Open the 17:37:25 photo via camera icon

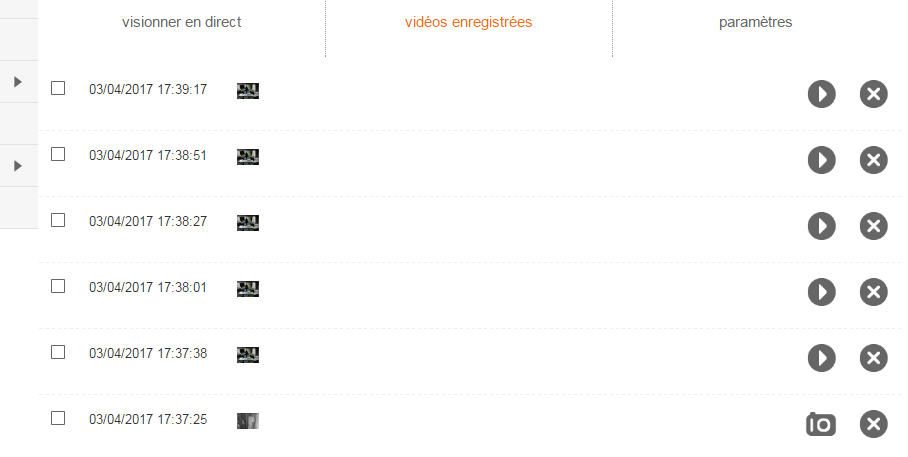pos(820,424)
